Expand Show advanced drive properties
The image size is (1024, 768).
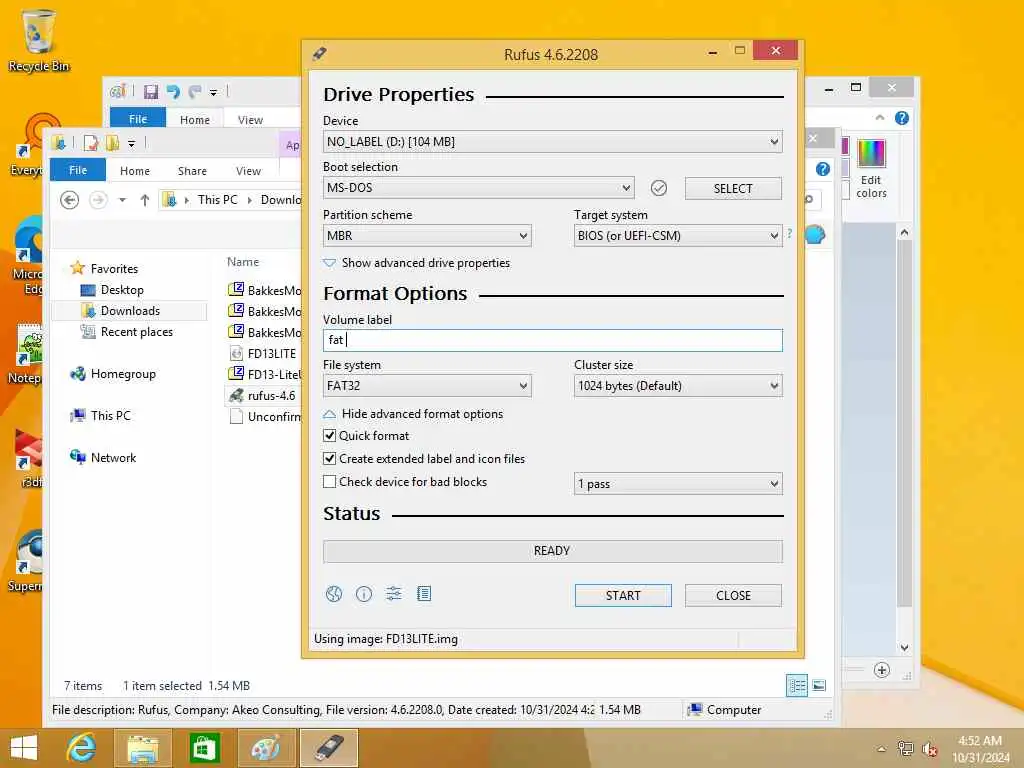click(417, 263)
